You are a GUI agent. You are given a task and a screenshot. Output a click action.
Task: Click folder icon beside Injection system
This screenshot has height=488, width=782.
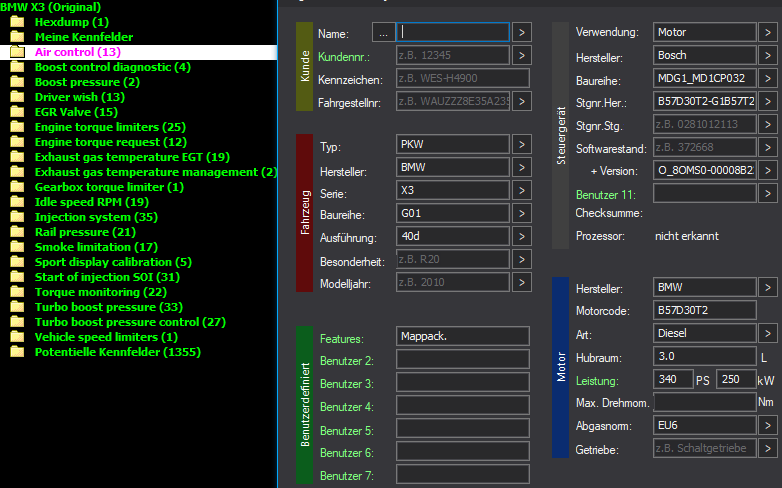(x=17, y=217)
